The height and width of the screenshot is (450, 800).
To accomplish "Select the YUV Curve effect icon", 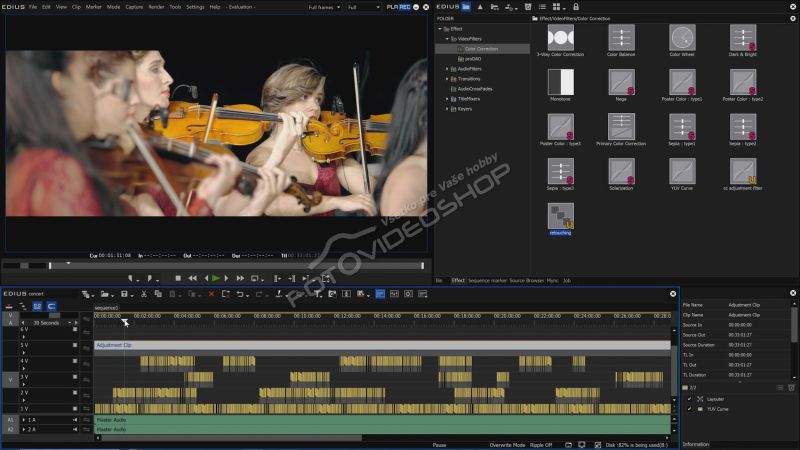I will [x=682, y=171].
